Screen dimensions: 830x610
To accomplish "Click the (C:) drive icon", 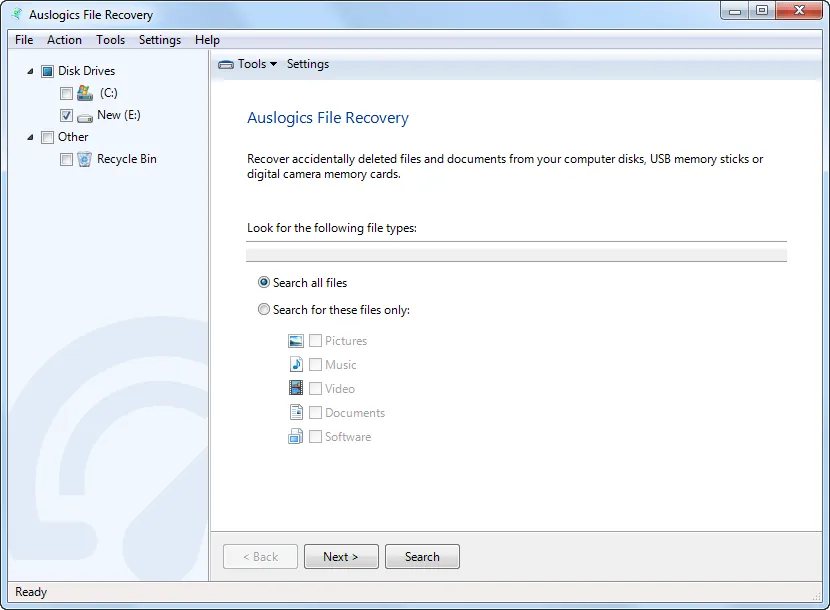I will pyautogui.click(x=85, y=92).
